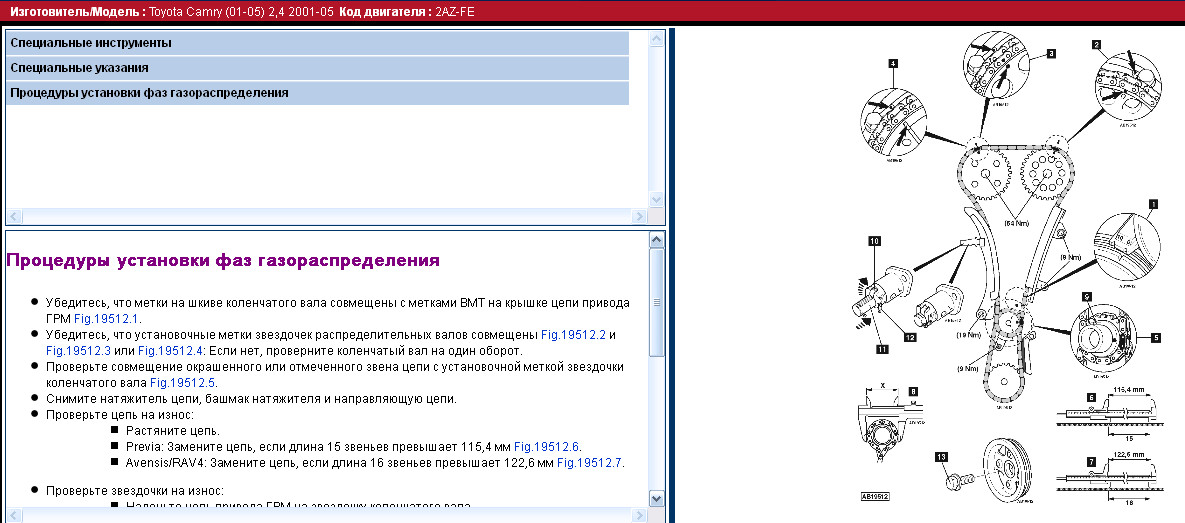1185x523 pixels.
Task: Click diagram callout number 8
Action: tap(913, 391)
